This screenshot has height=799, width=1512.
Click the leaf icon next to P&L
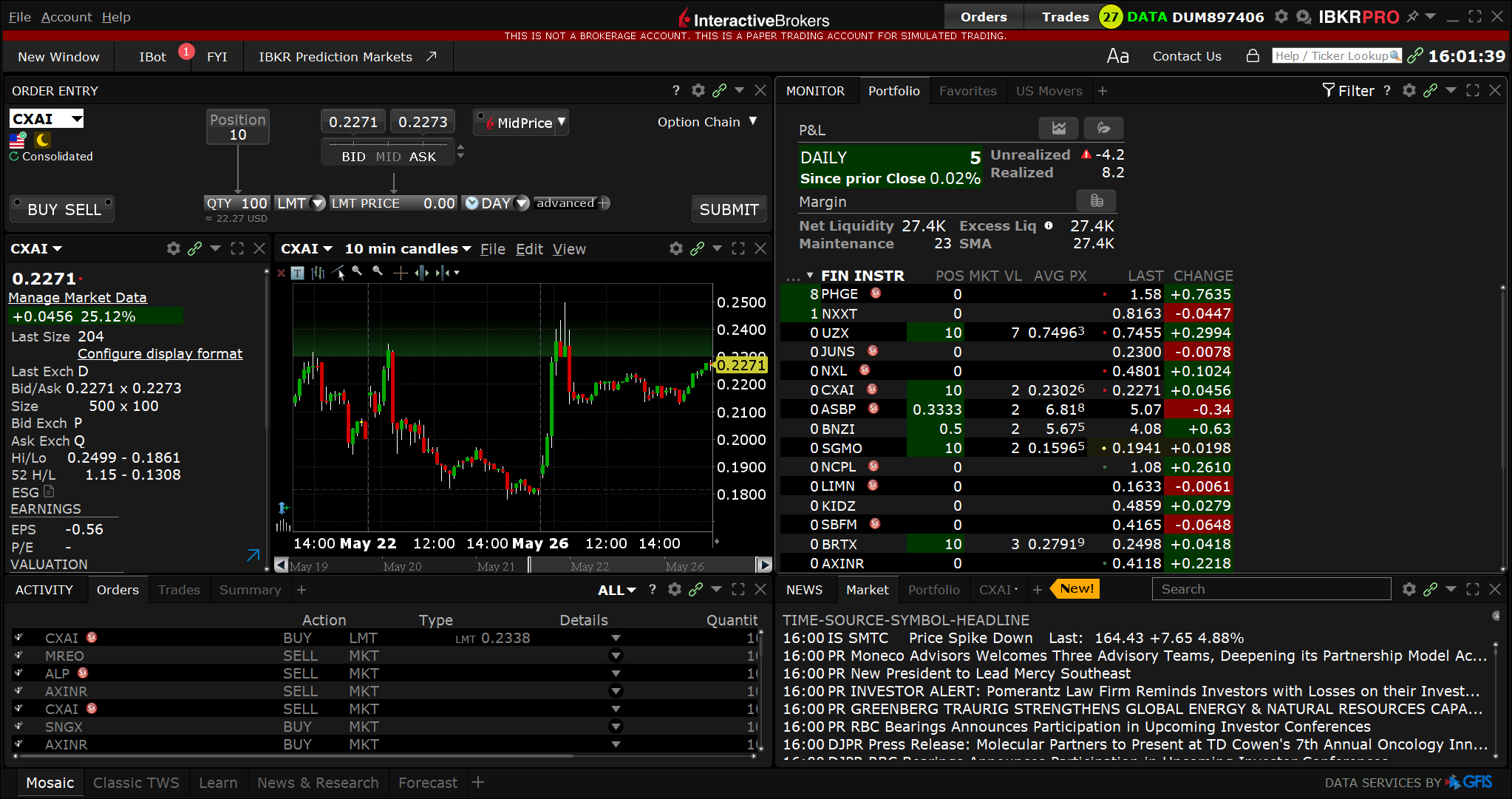coord(1103,128)
